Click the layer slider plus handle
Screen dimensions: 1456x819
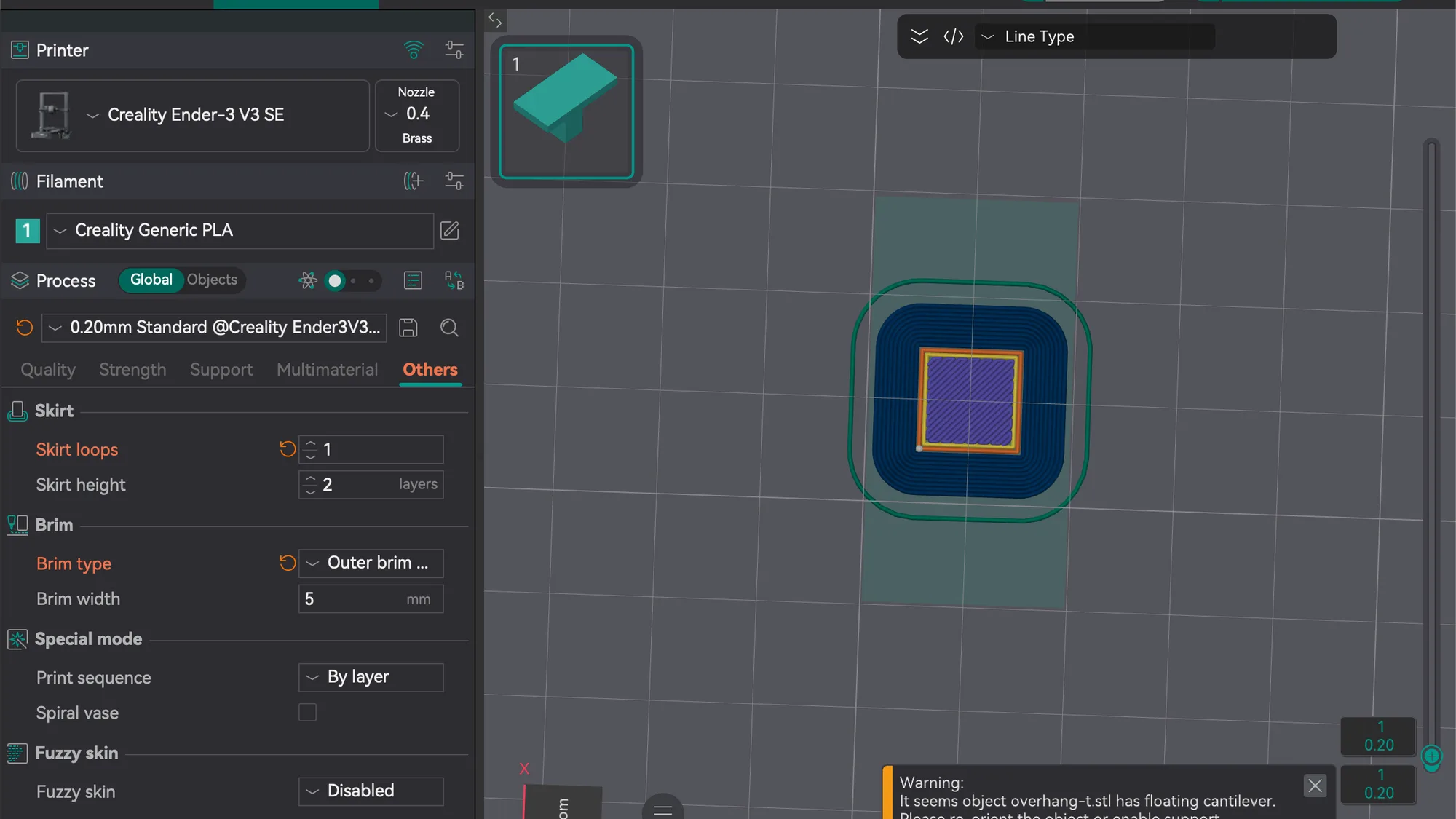1431,756
